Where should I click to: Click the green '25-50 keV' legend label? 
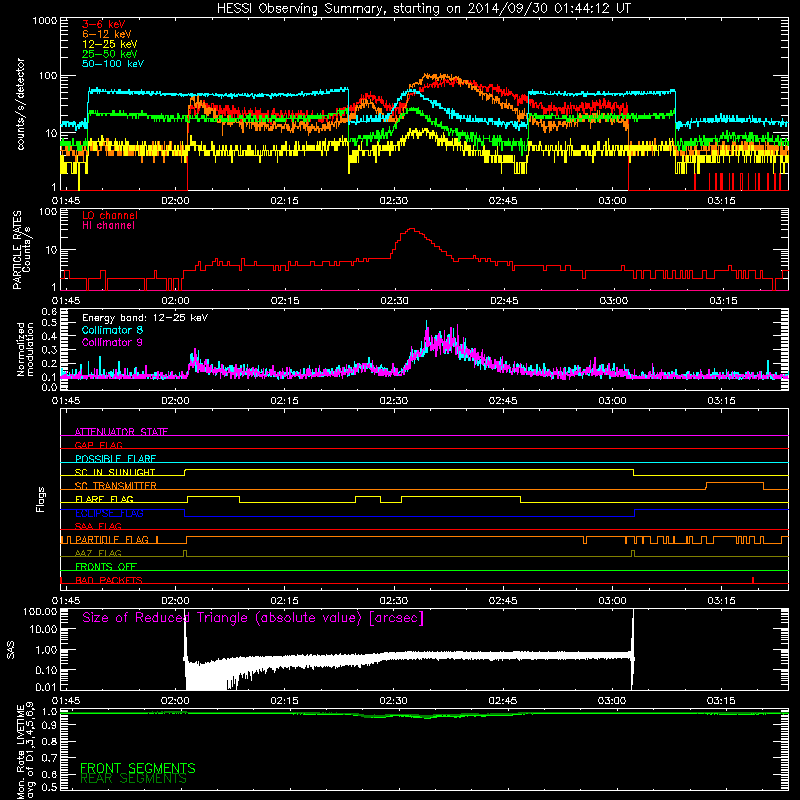click(x=109, y=54)
